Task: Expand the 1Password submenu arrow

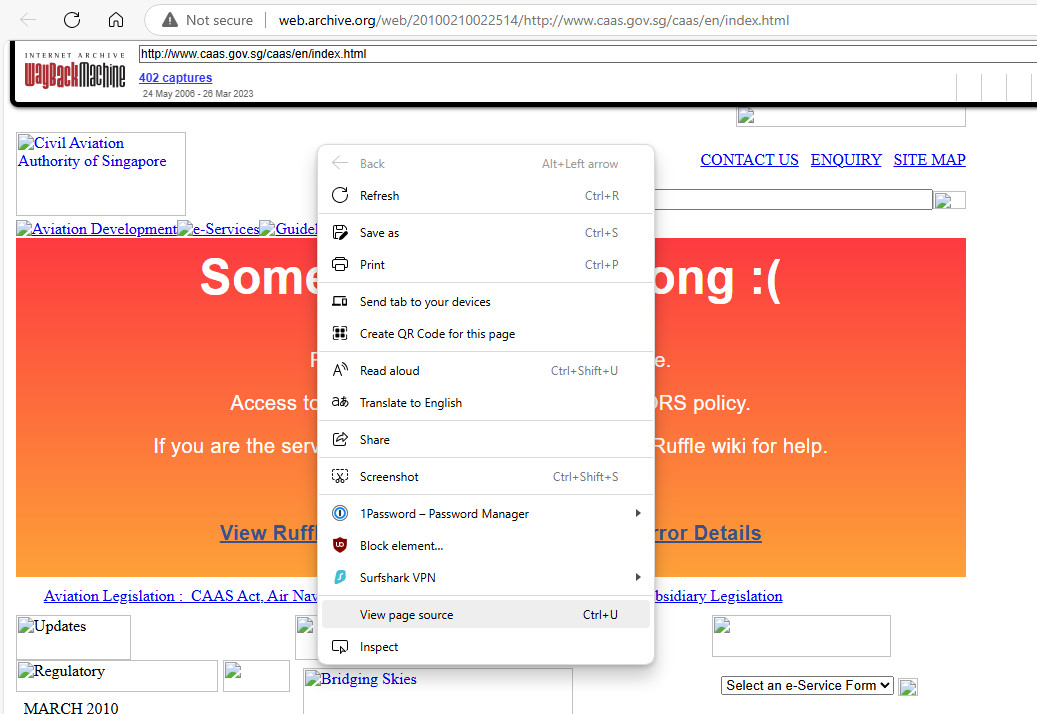Action: [x=638, y=513]
